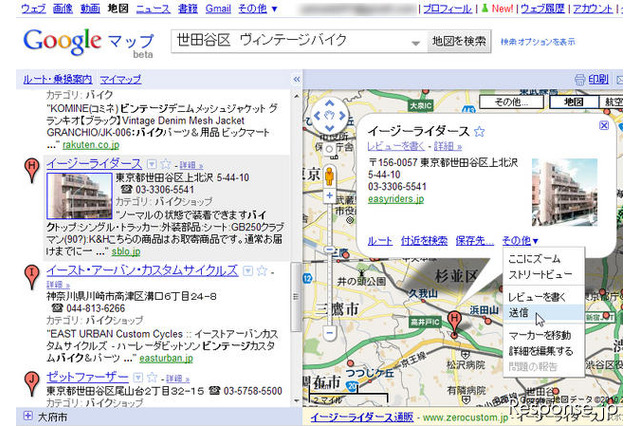640x426 pixels.
Task: Select the Street View pegman icon
Action: 329,177
